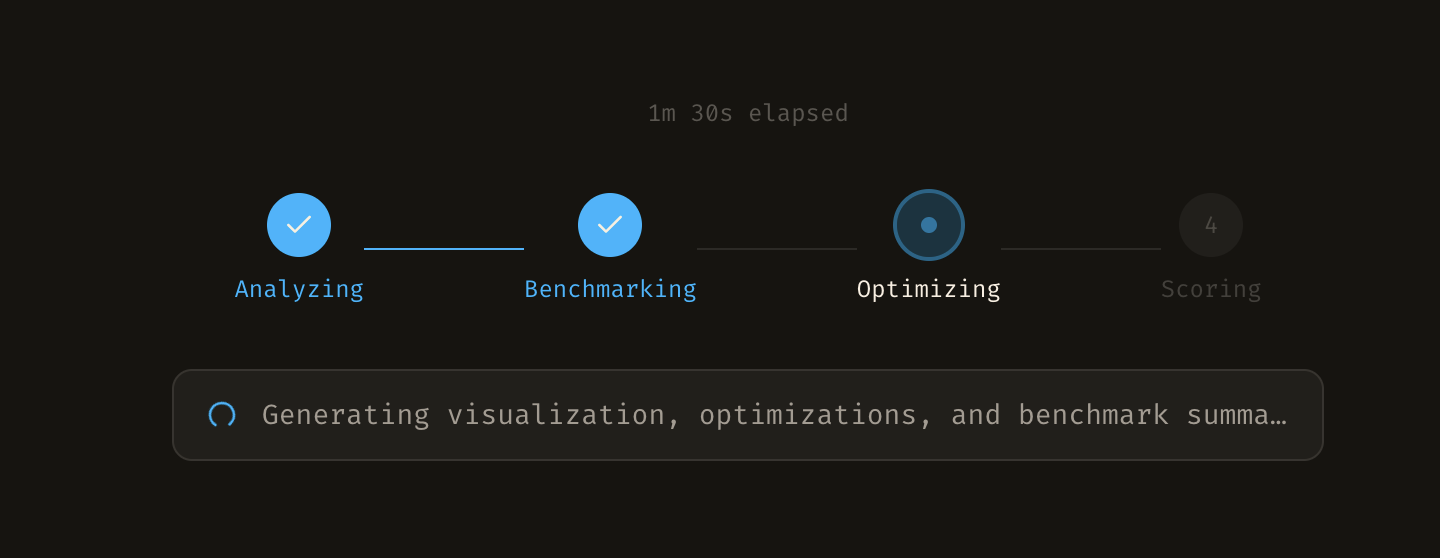Click the blue progress line after Analyzing
Screen dimensions: 1440x558
(444, 248)
